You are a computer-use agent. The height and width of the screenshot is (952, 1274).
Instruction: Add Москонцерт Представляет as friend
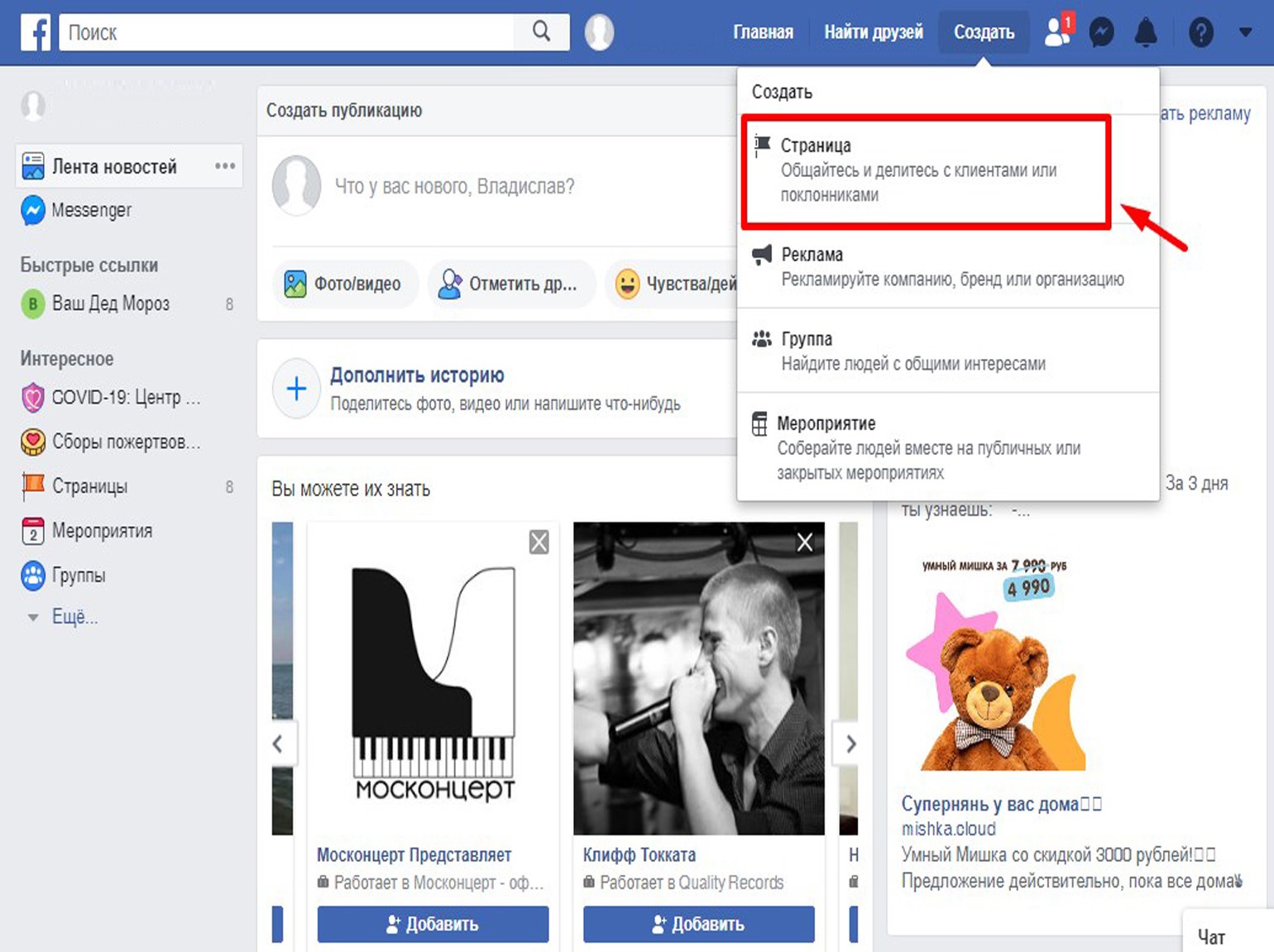pos(433,924)
